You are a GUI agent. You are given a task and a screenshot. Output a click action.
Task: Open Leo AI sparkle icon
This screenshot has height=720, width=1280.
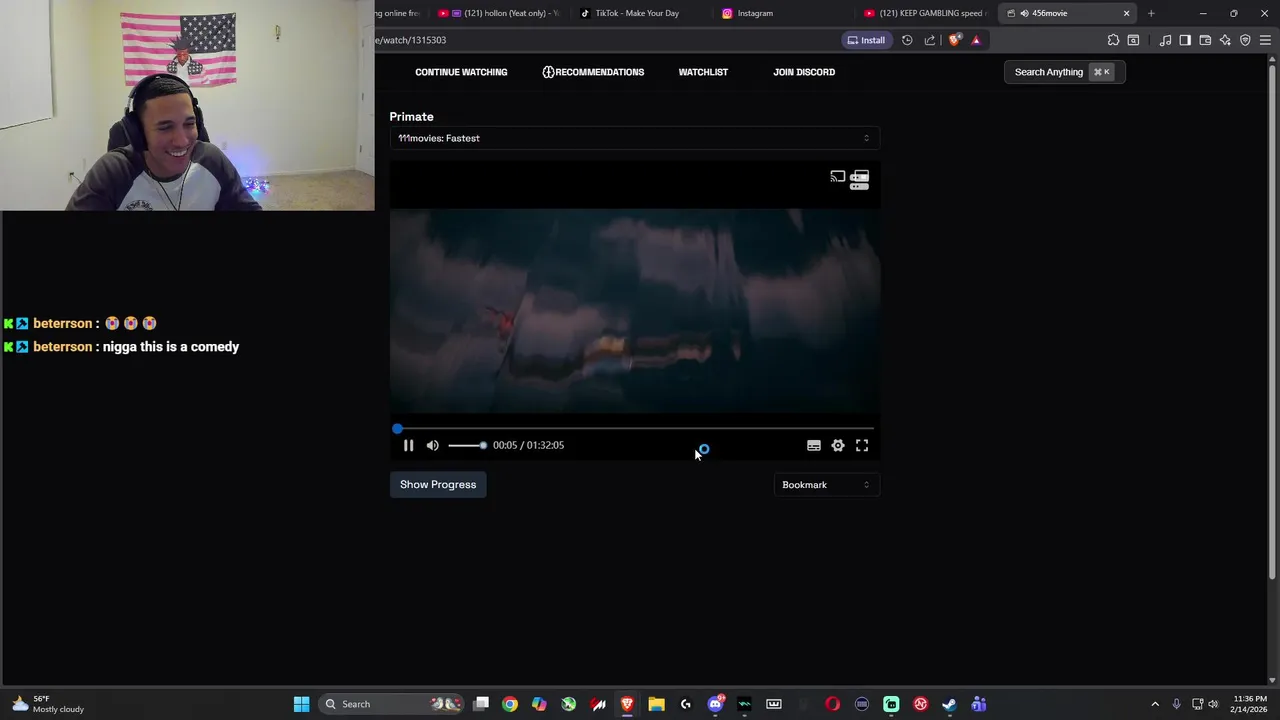[1225, 40]
